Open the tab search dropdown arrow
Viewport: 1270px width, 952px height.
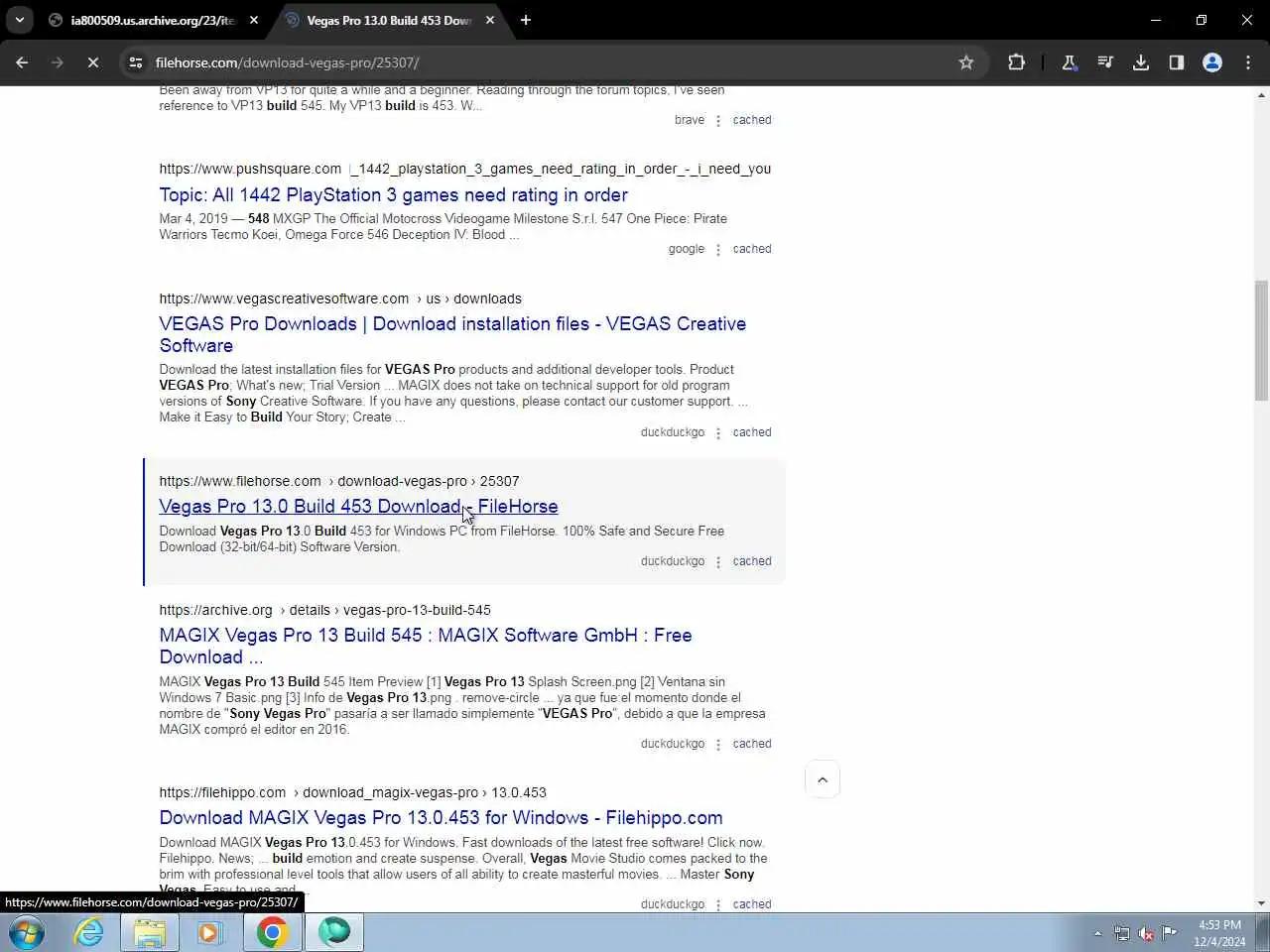coord(20,20)
